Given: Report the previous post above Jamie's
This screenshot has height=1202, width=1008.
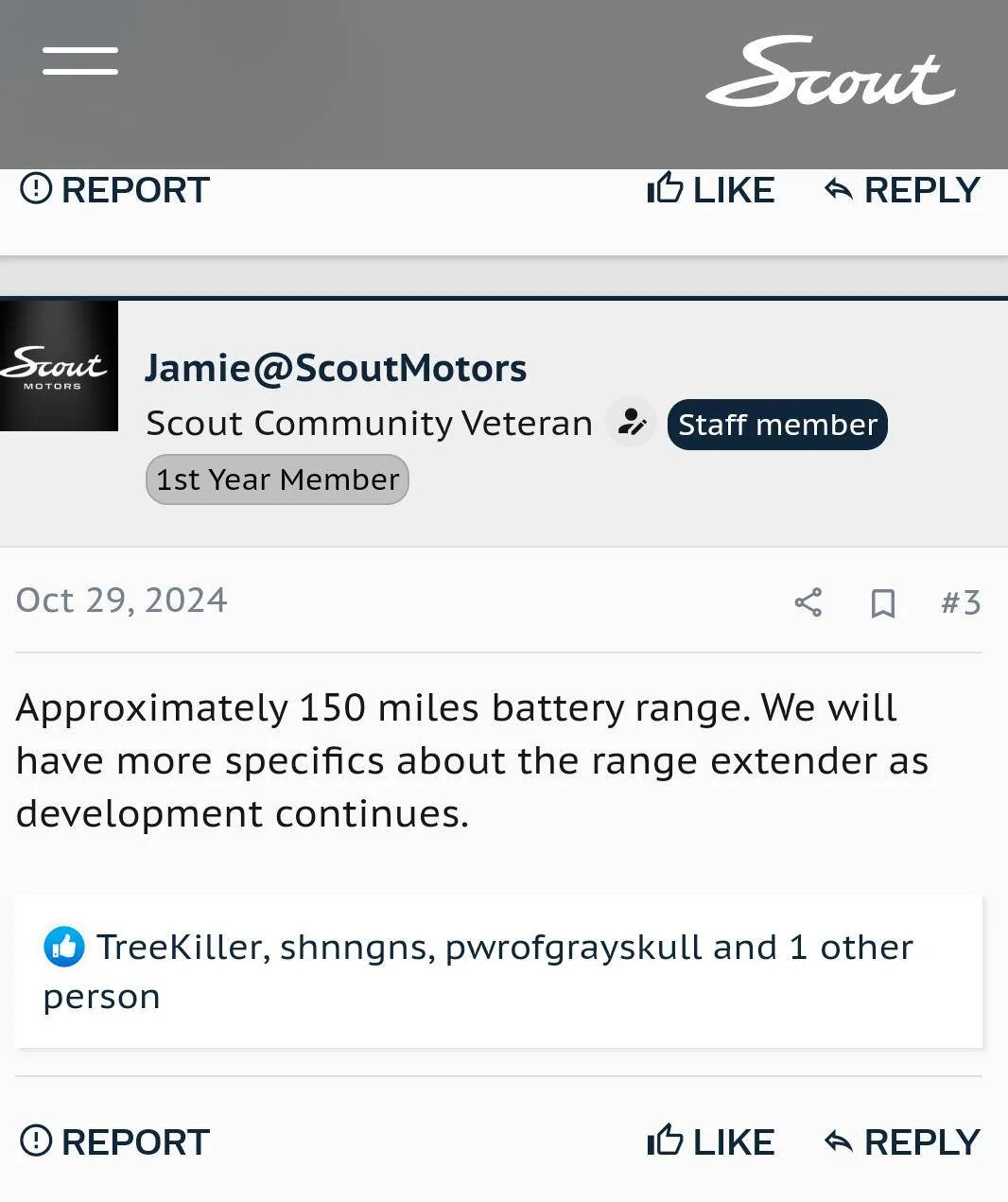Looking at the screenshot, I should pos(114,190).
